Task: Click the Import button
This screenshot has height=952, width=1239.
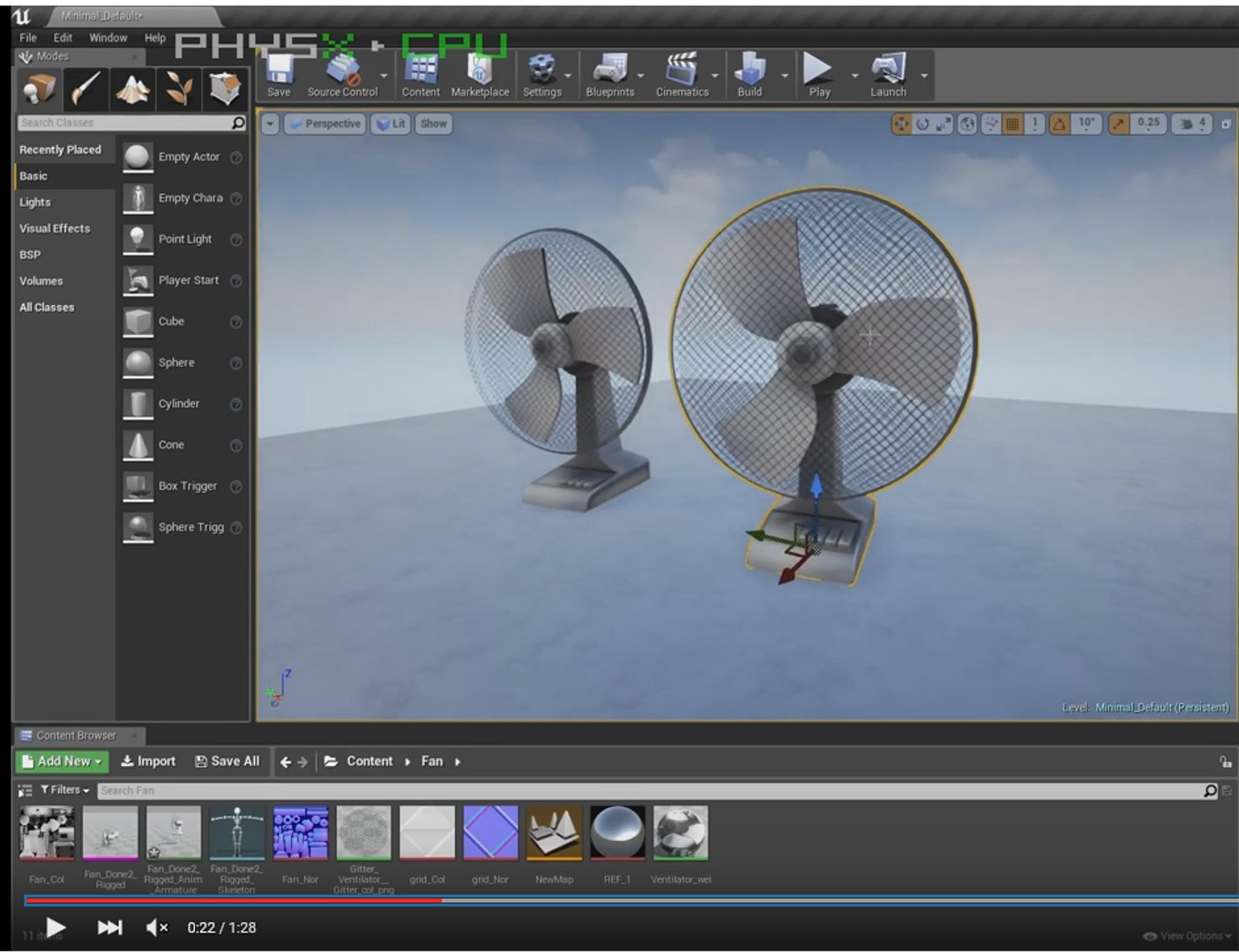Action: [148, 761]
